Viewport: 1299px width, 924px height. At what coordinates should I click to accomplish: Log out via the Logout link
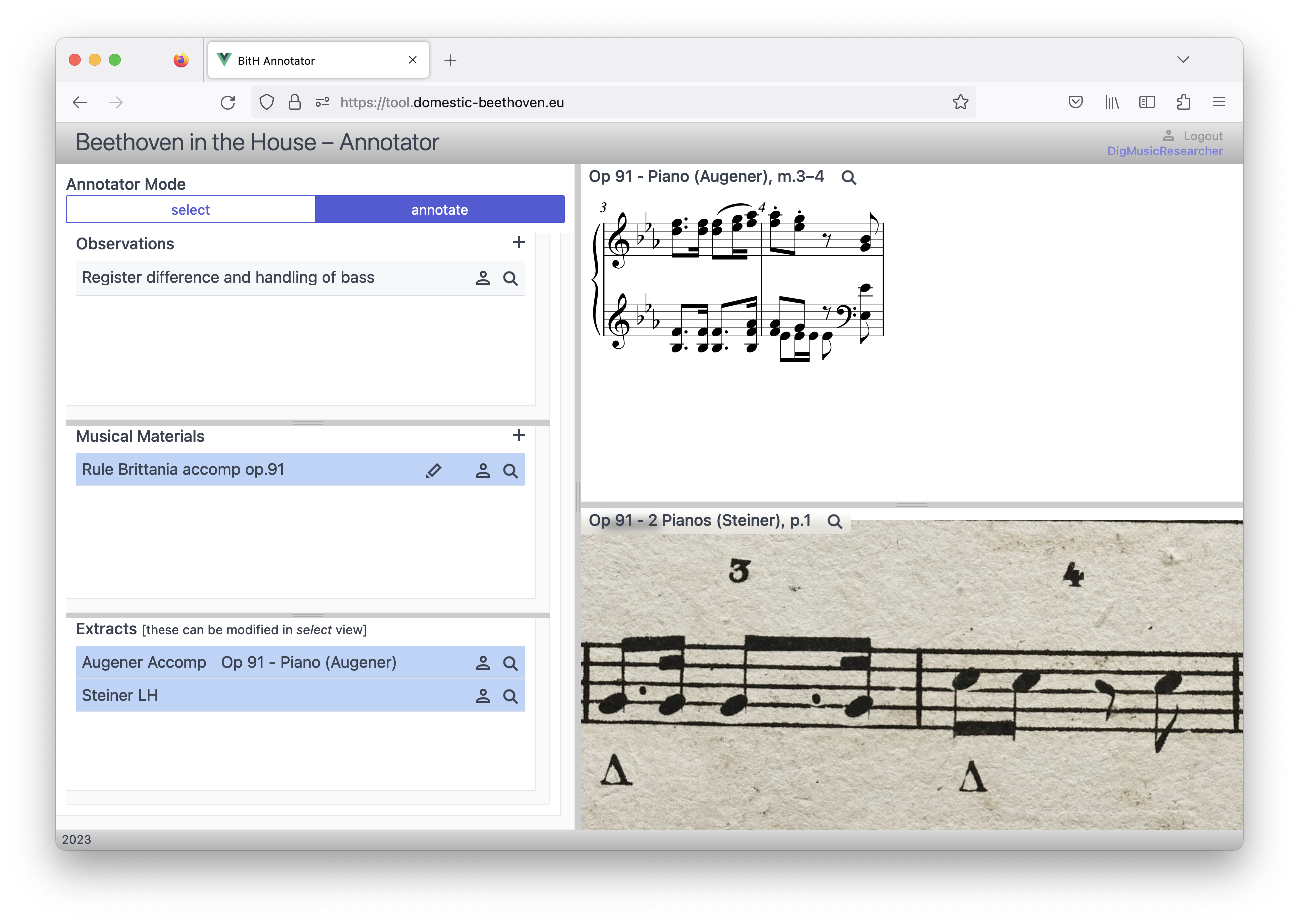(1202, 136)
